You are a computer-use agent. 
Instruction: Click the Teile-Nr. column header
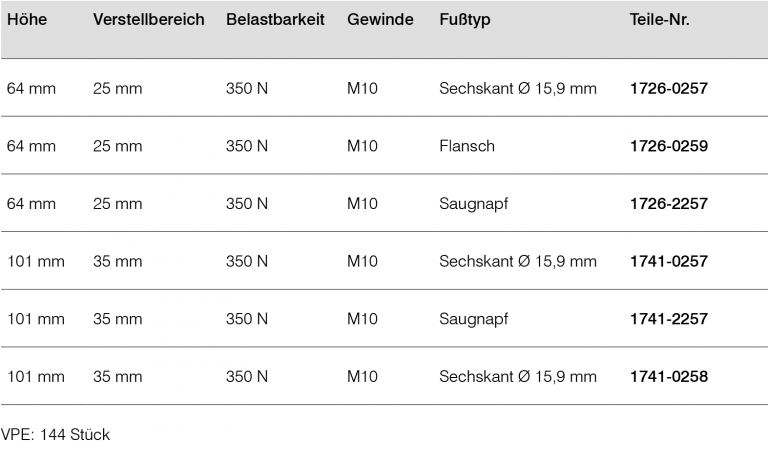click(x=660, y=20)
